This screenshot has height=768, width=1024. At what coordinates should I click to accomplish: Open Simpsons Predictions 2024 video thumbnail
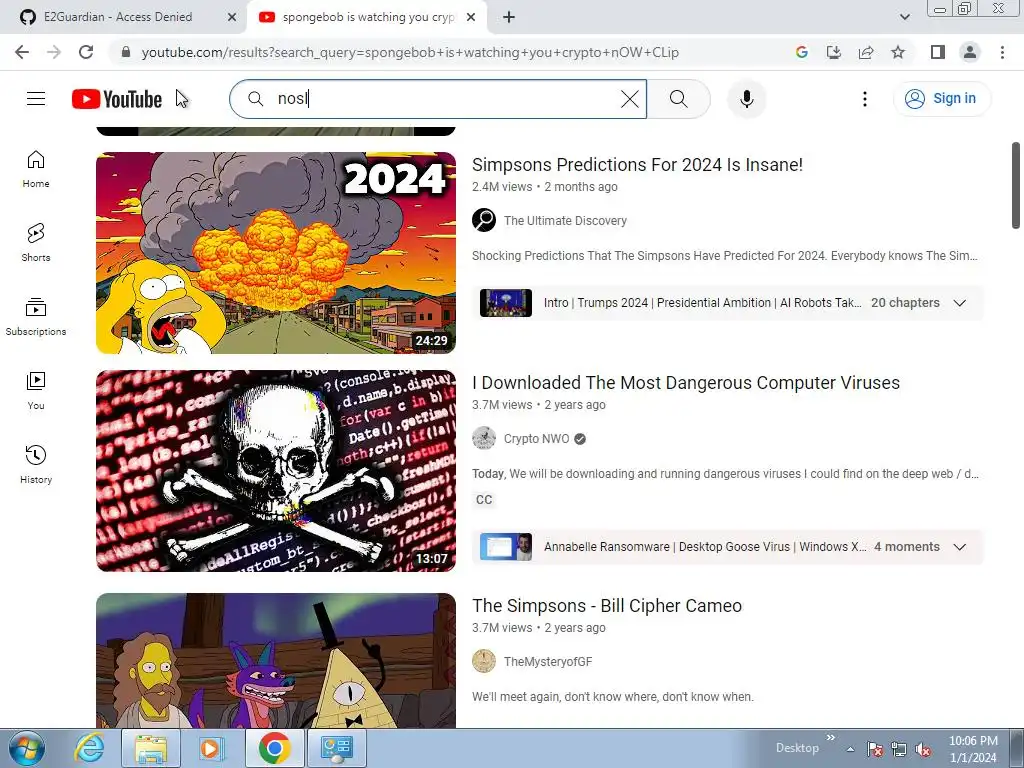[276, 253]
